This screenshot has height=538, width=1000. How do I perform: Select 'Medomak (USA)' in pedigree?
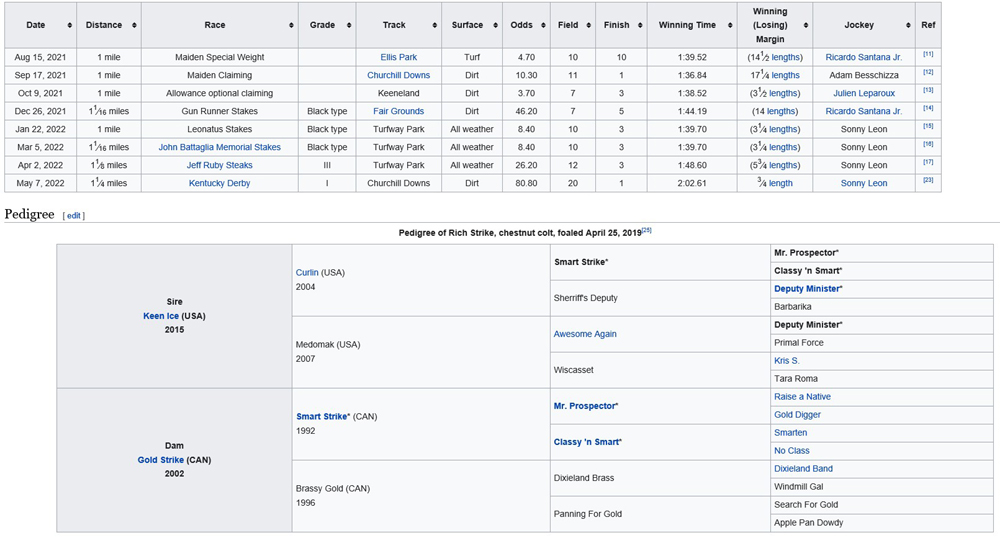click(x=328, y=345)
